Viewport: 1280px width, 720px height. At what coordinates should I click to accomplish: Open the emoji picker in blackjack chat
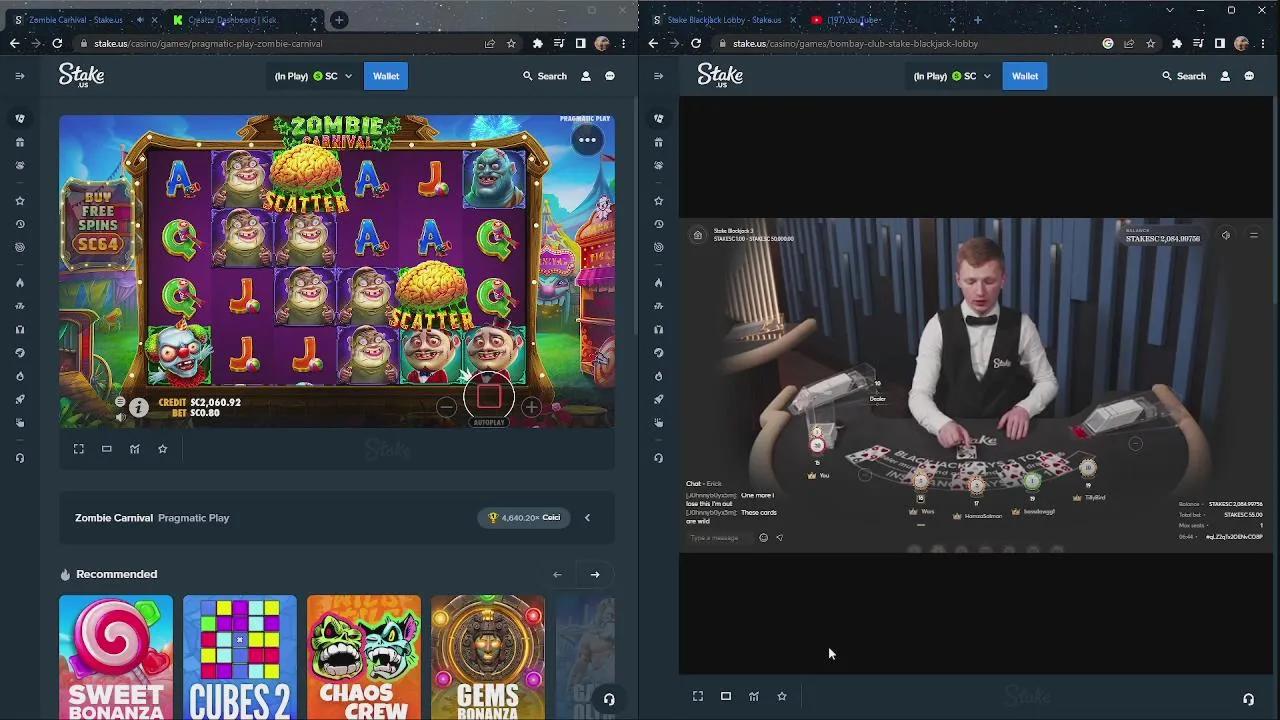pos(763,537)
